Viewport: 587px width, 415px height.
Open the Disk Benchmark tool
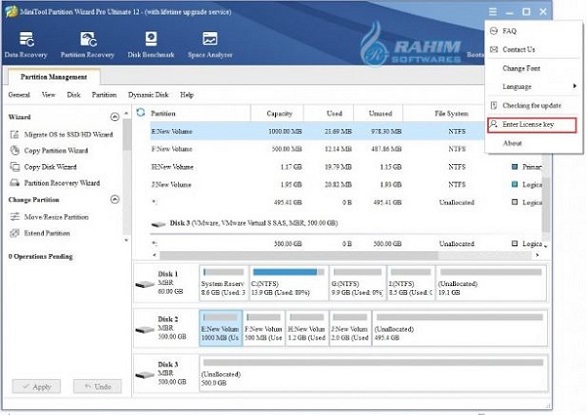(x=151, y=45)
